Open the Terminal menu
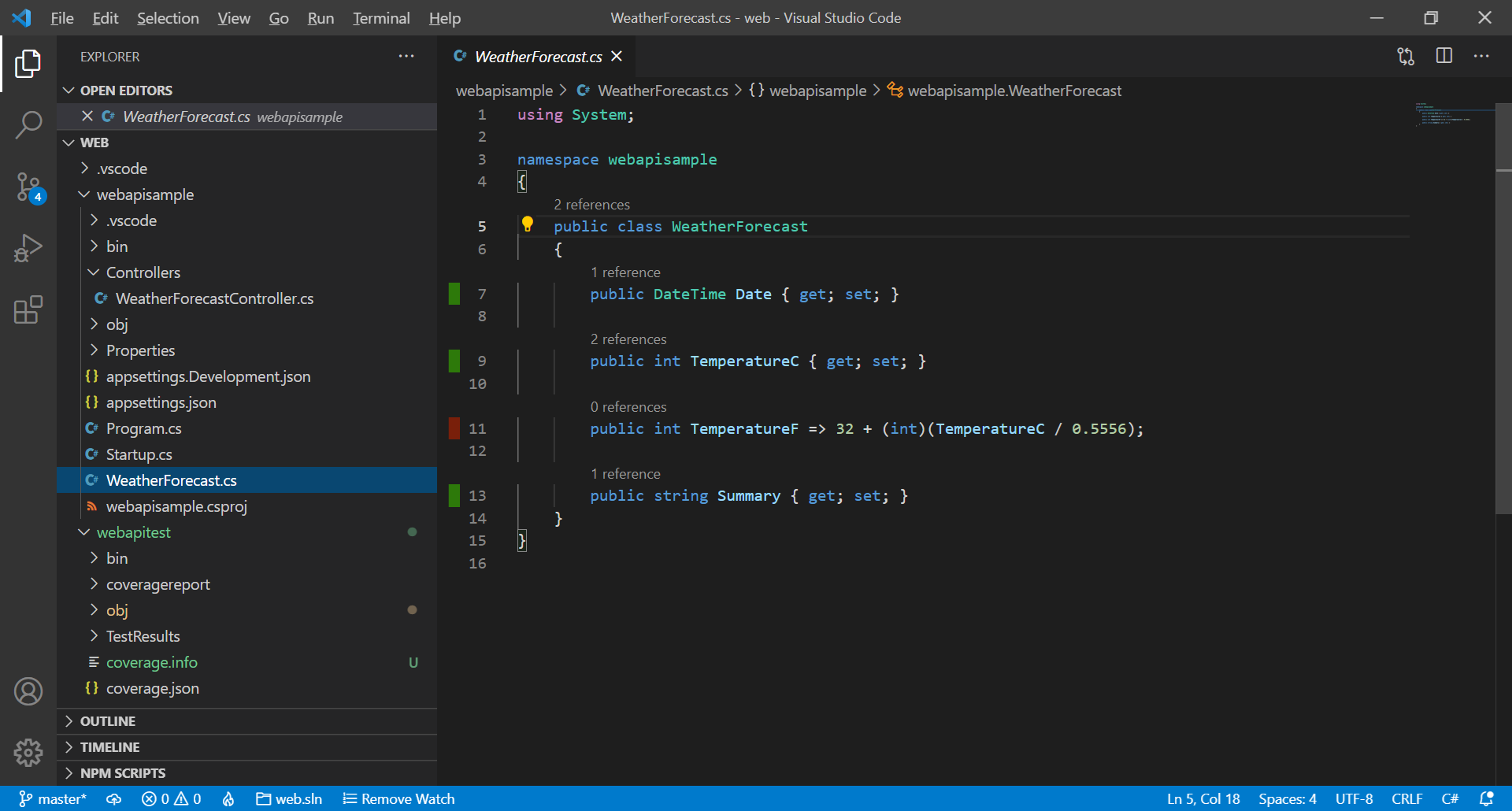The width and height of the screenshot is (1512, 811). pyautogui.click(x=381, y=17)
